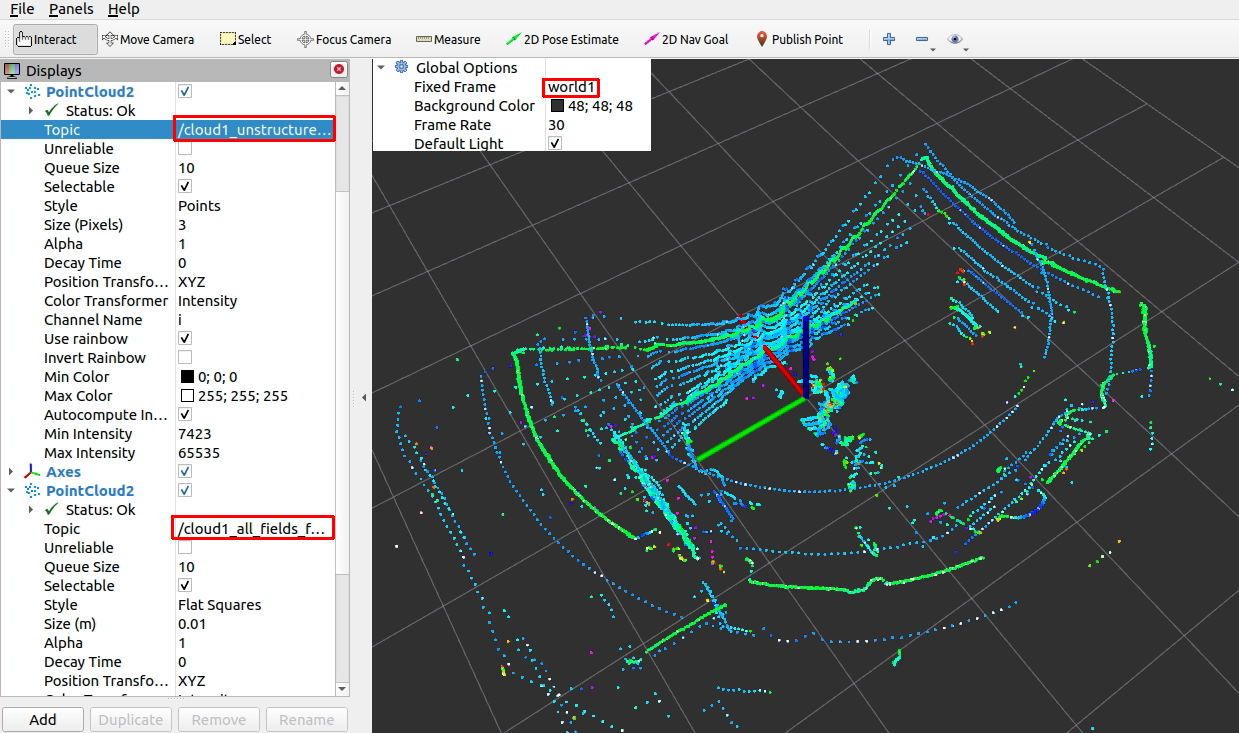Screen dimensions: 1239x733
Task: Choose the Select tool
Action: coord(245,40)
